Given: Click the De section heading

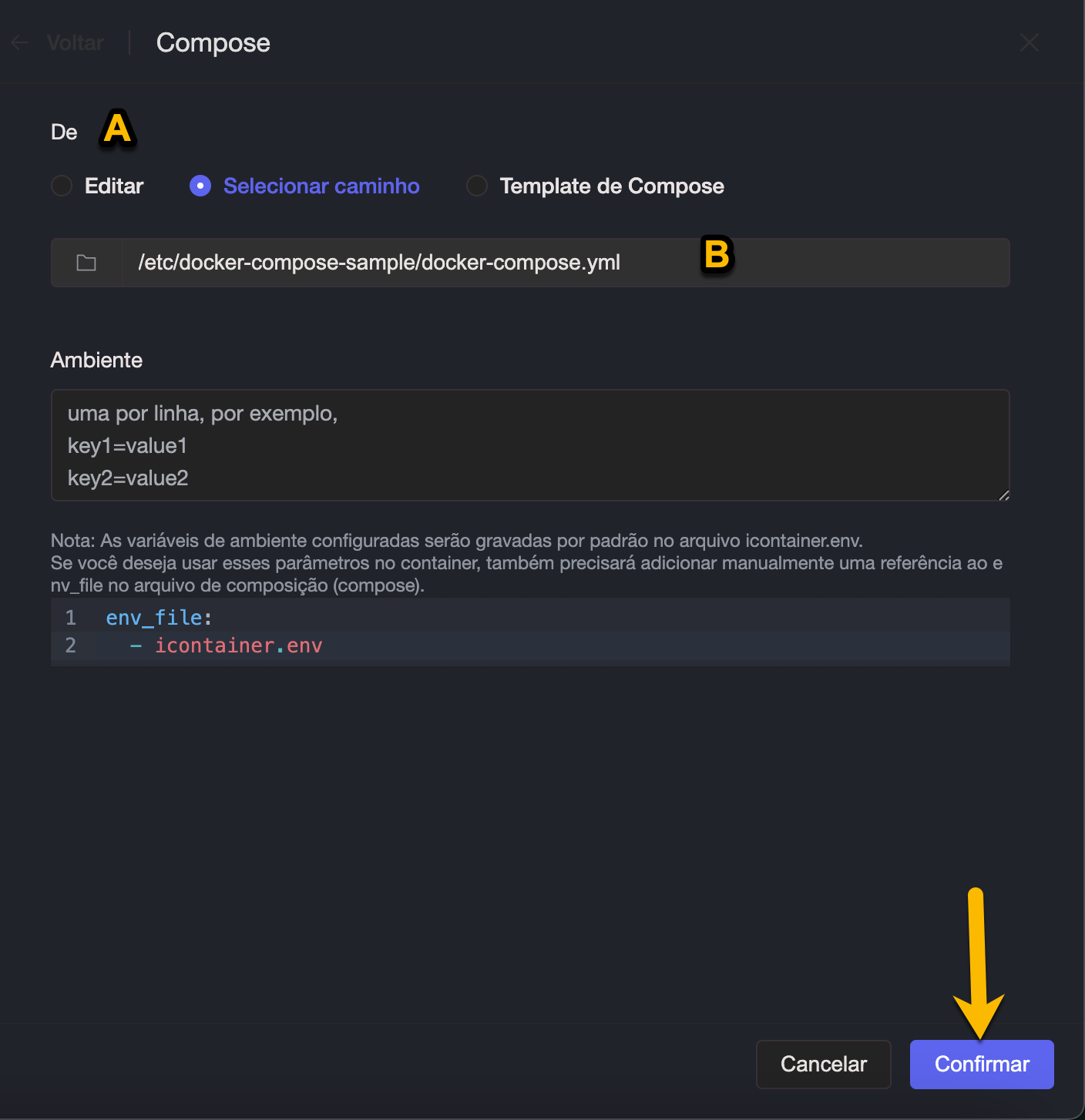Looking at the screenshot, I should click(x=64, y=132).
